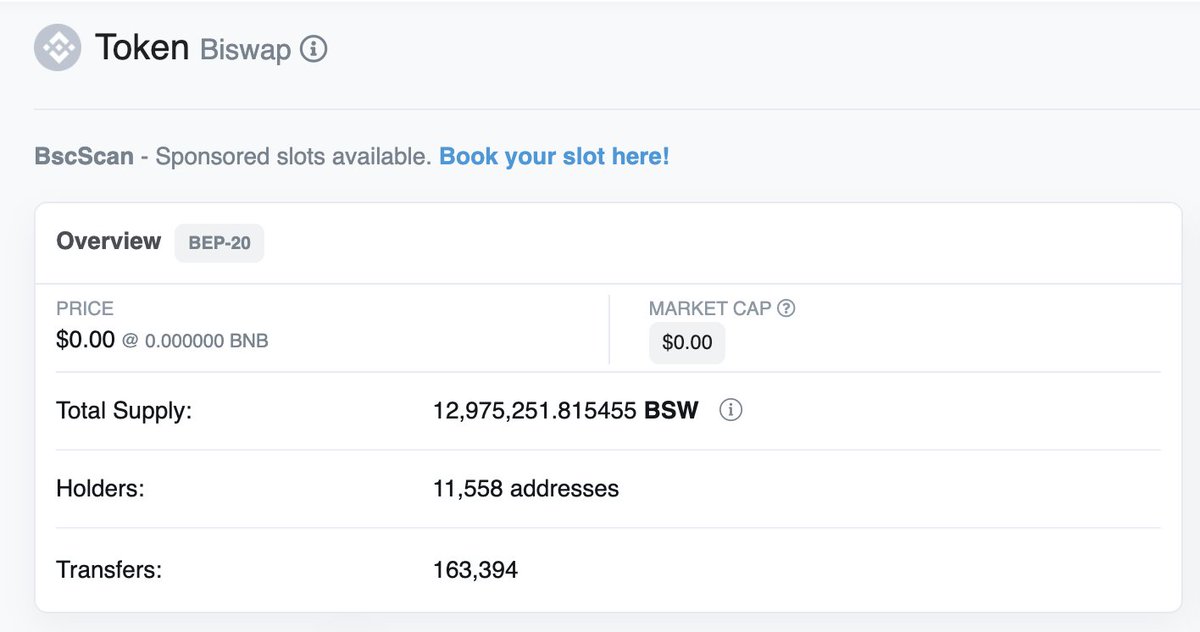Click info icon beside Total Supply BSW
The width and height of the screenshot is (1200, 632).
click(x=731, y=410)
